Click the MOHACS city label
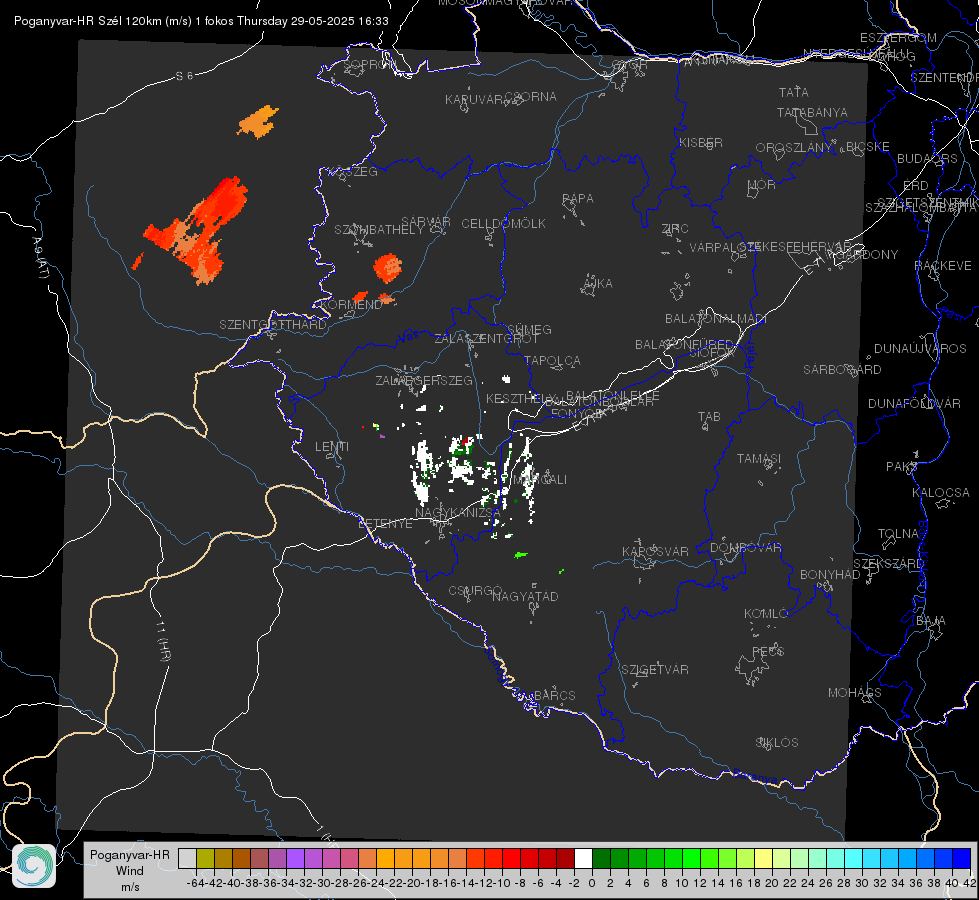 pos(855,693)
